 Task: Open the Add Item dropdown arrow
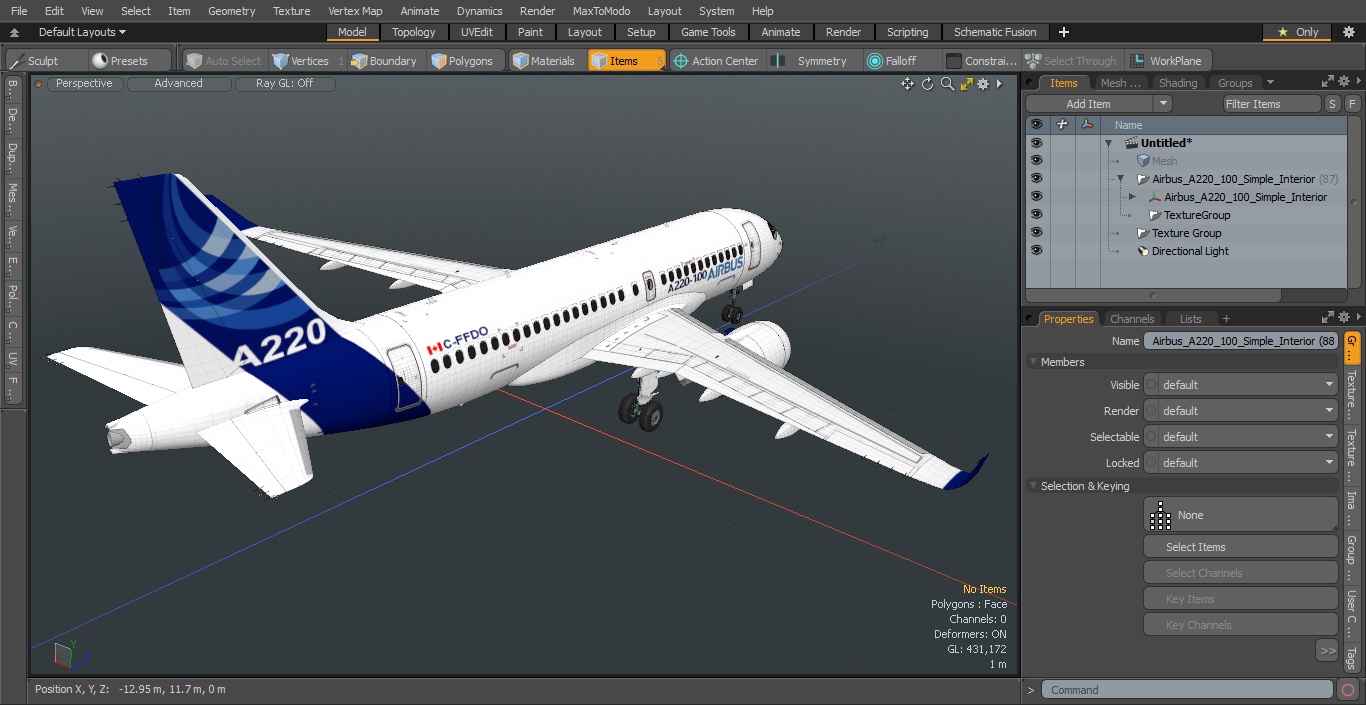(1162, 104)
